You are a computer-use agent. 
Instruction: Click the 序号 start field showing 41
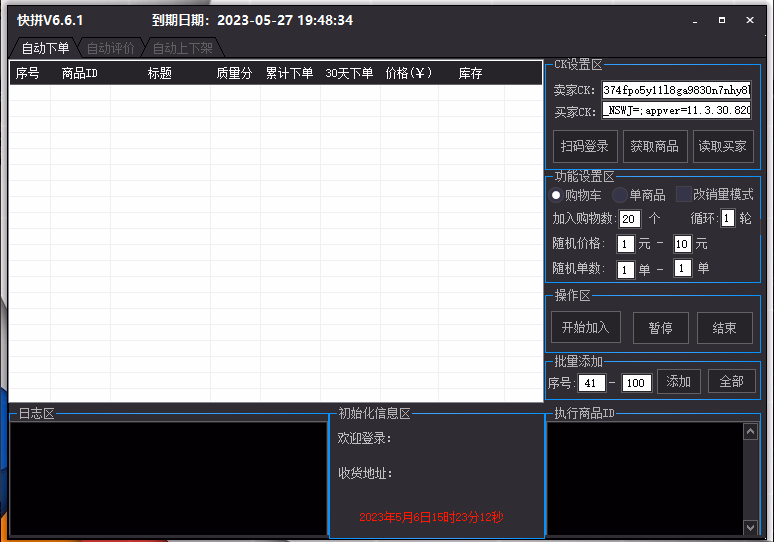tap(591, 383)
